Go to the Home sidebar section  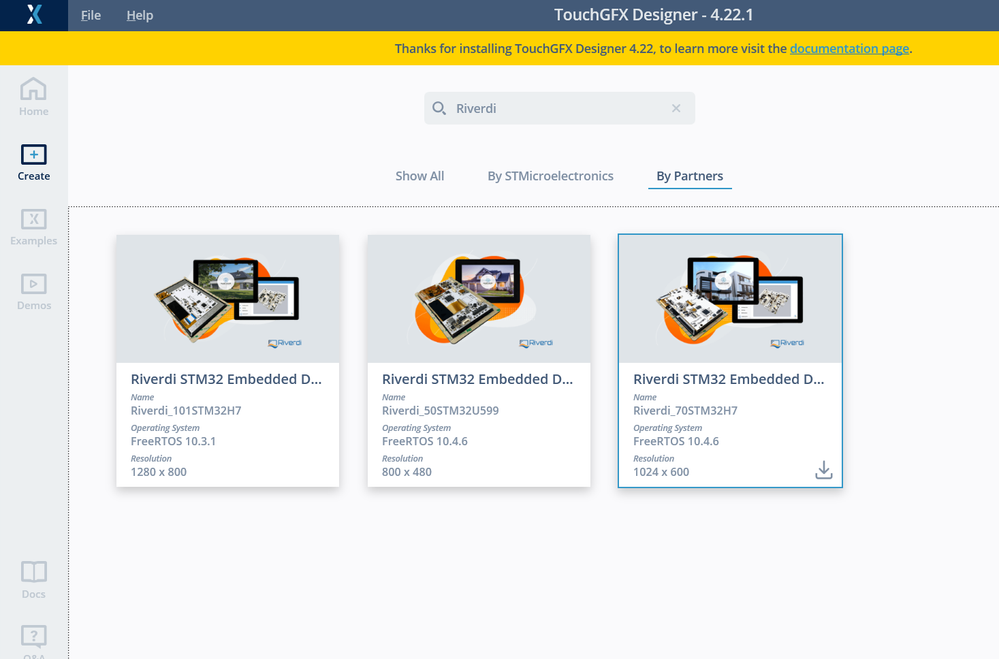tap(34, 97)
